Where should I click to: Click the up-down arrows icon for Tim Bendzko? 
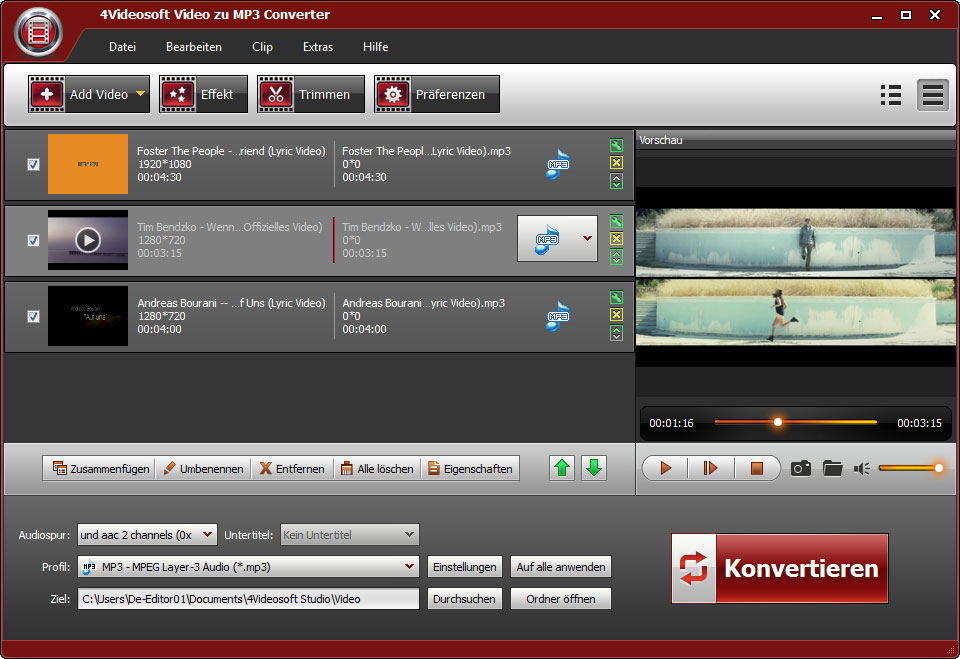(617, 257)
